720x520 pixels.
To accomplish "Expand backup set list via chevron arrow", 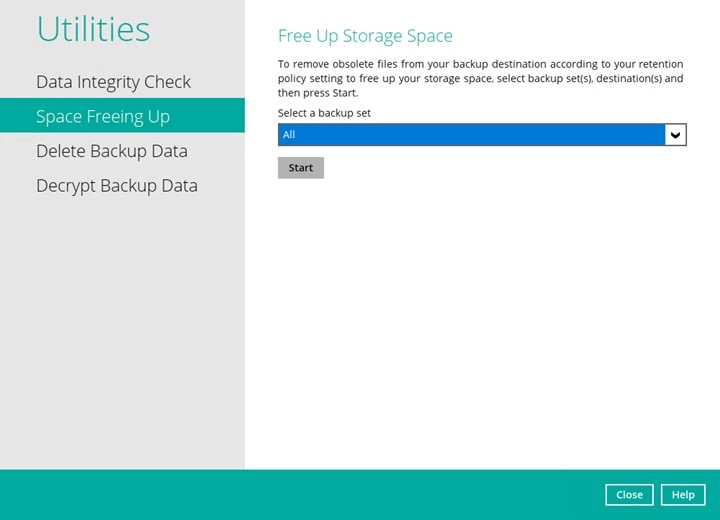I will coord(676,135).
